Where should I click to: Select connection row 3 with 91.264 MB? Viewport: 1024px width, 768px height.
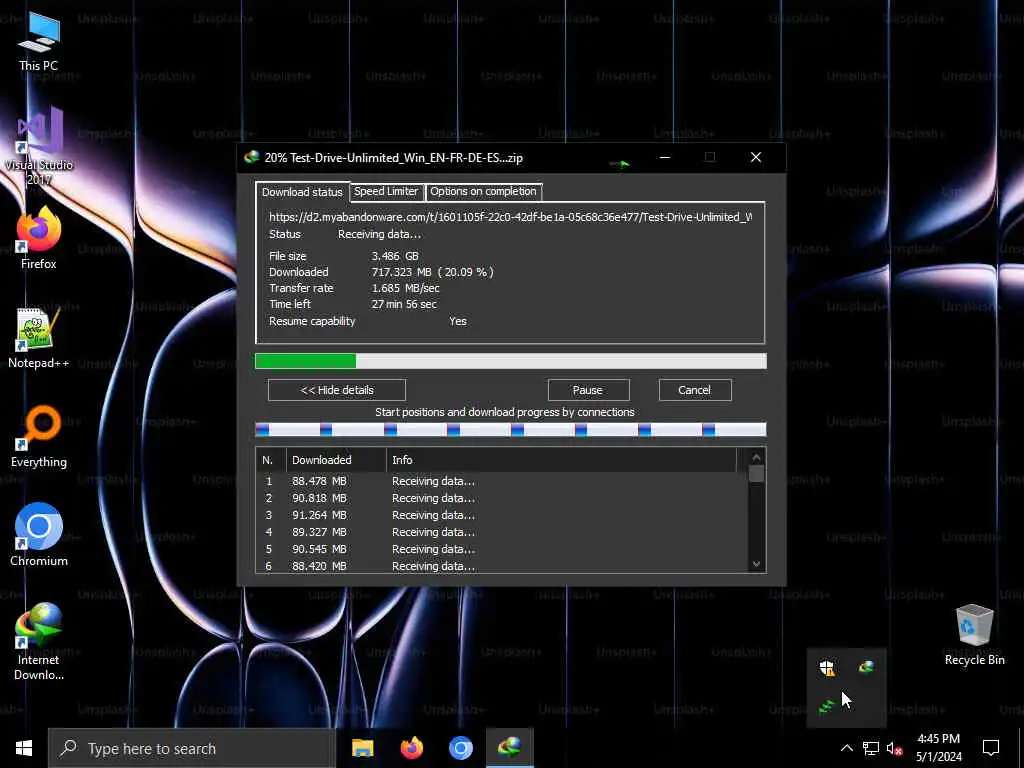(x=502, y=515)
